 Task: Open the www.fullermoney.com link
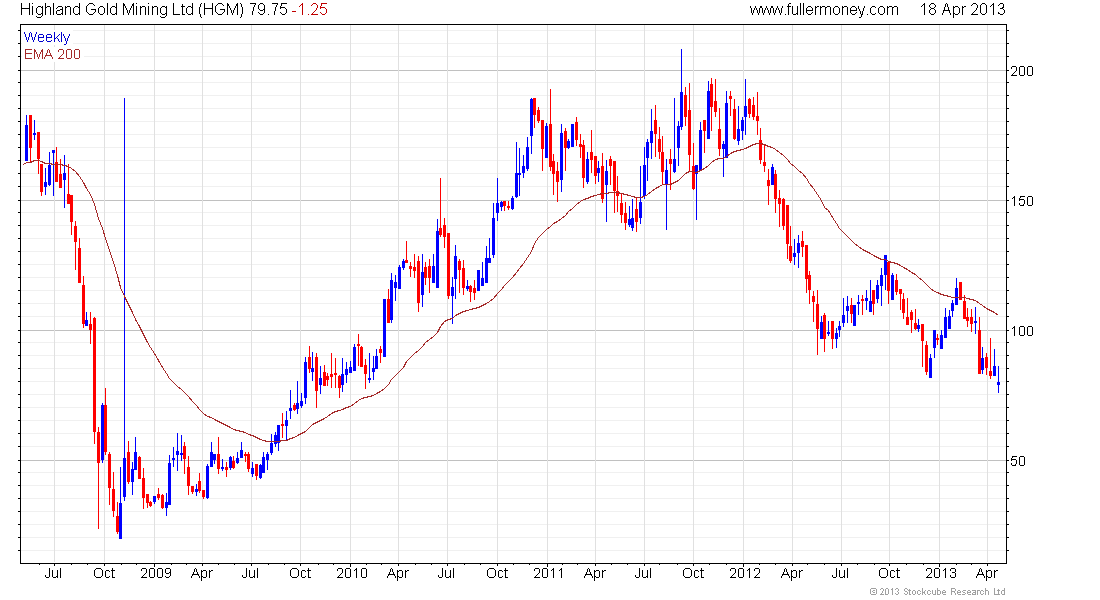tap(824, 10)
